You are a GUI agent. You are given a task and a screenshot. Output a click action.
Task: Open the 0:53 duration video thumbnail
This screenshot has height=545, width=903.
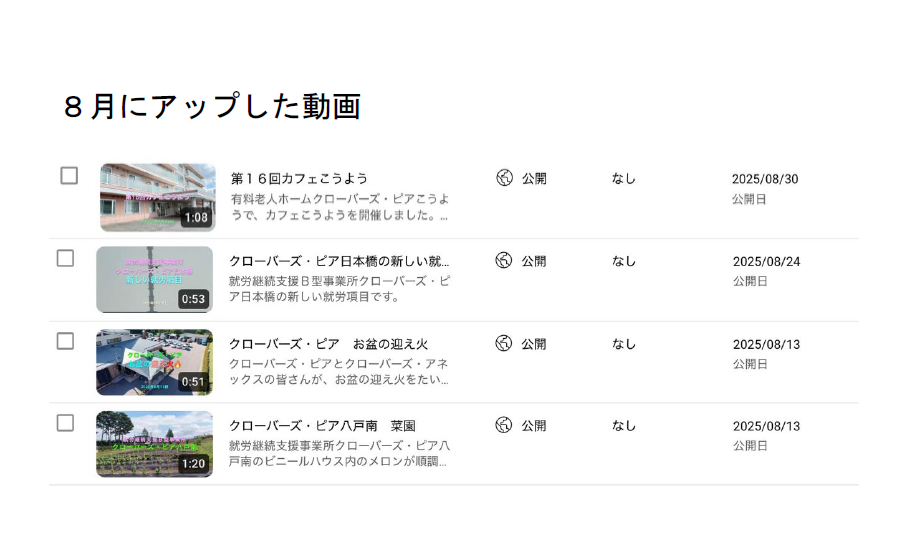154,280
